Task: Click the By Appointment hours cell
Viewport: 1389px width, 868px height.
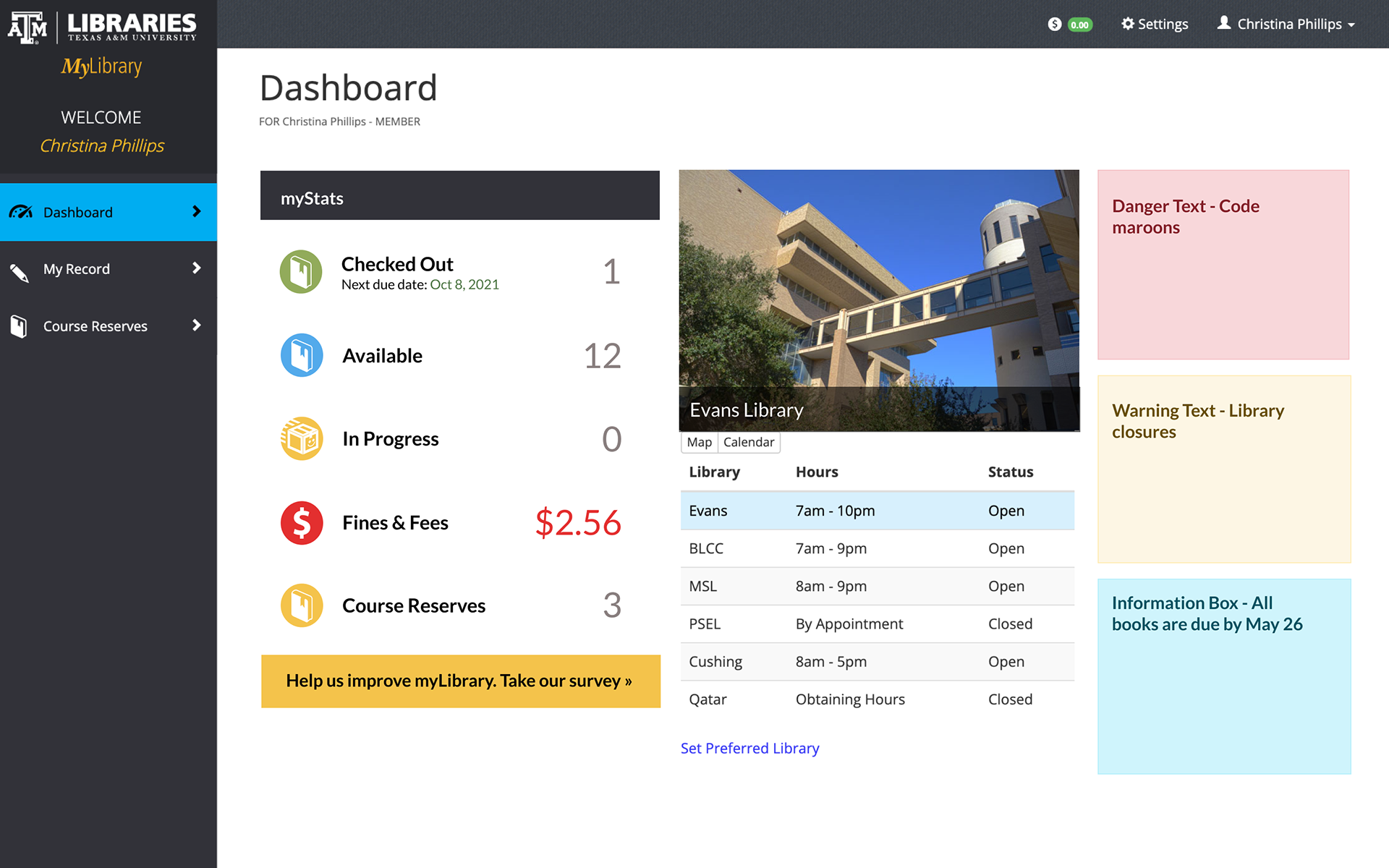Action: [849, 624]
